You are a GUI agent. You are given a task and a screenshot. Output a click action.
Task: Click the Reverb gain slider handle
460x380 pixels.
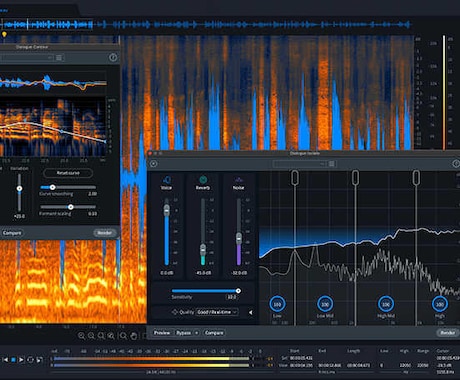coord(203,250)
